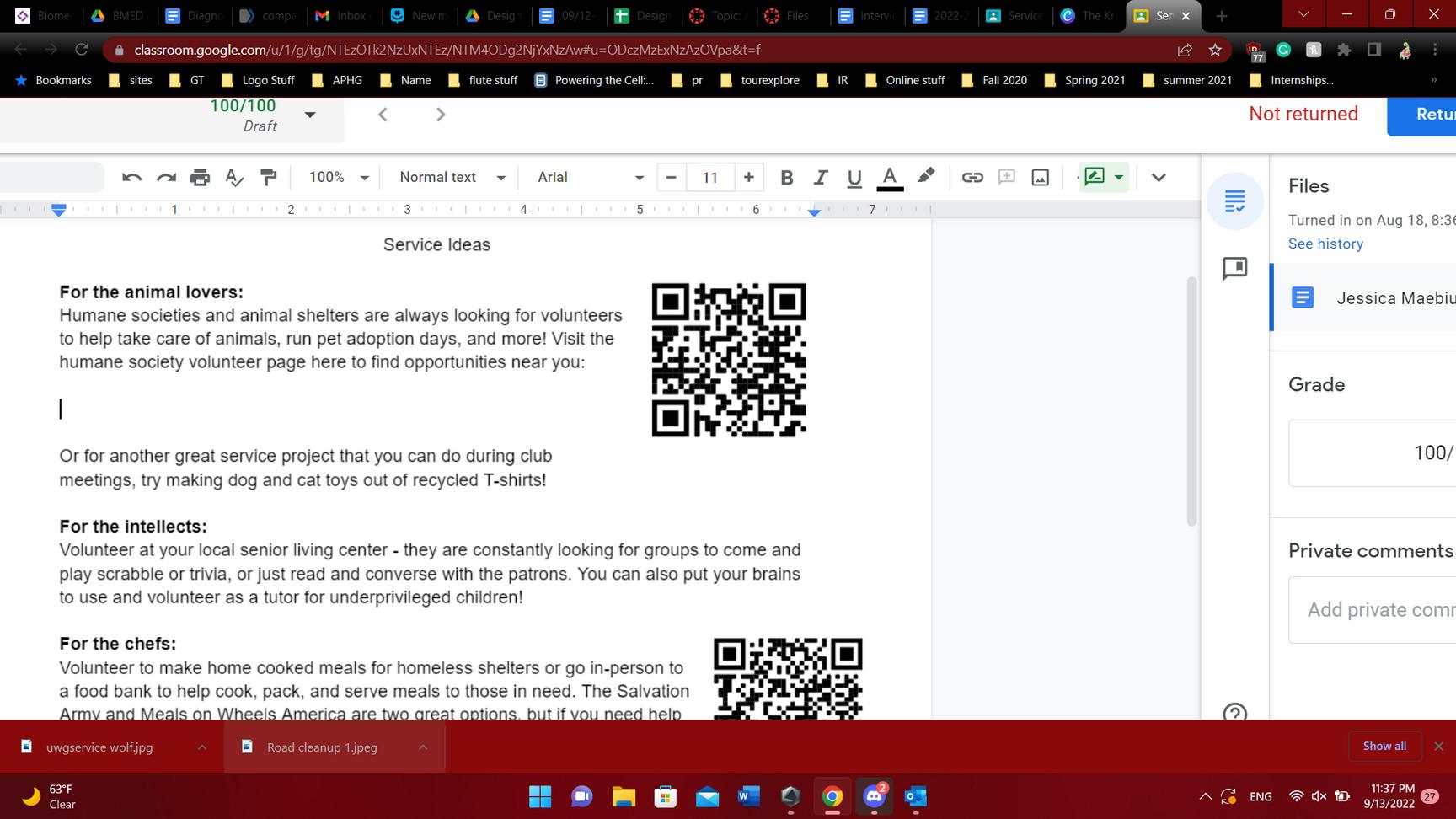Click the right indent ruler marker
1456x819 pixels.
pyautogui.click(x=814, y=213)
